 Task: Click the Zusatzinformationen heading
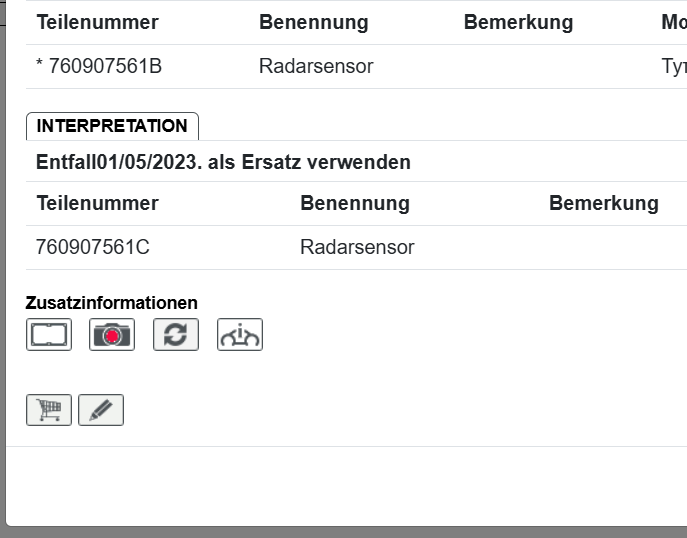pyautogui.click(x=112, y=303)
